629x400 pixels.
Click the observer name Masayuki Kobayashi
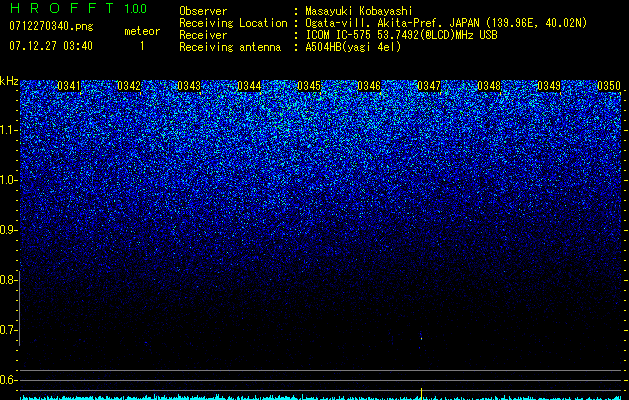pos(359,11)
